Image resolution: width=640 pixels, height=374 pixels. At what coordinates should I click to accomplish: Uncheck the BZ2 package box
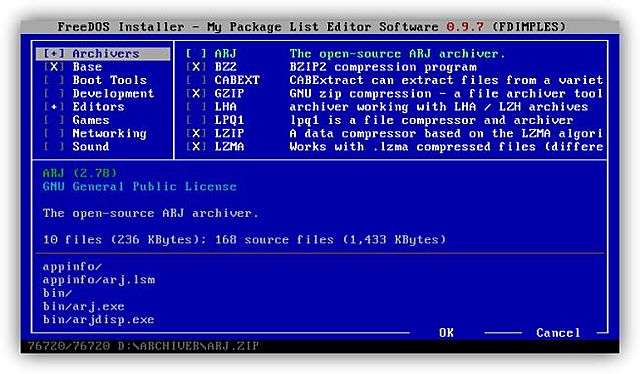pyautogui.click(x=196, y=67)
